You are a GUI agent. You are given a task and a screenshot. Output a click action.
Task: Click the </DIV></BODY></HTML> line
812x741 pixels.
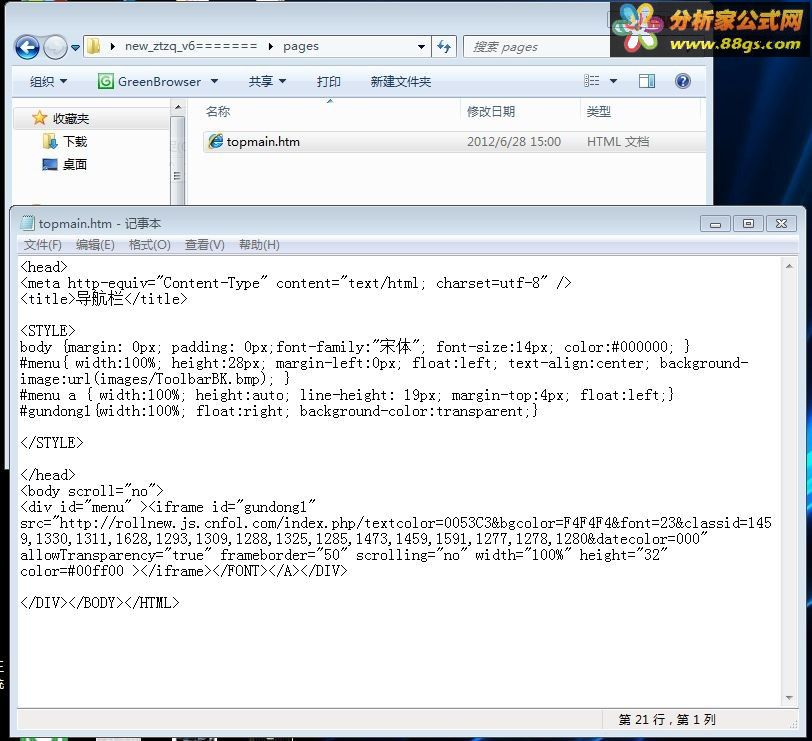click(x=99, y=603)
